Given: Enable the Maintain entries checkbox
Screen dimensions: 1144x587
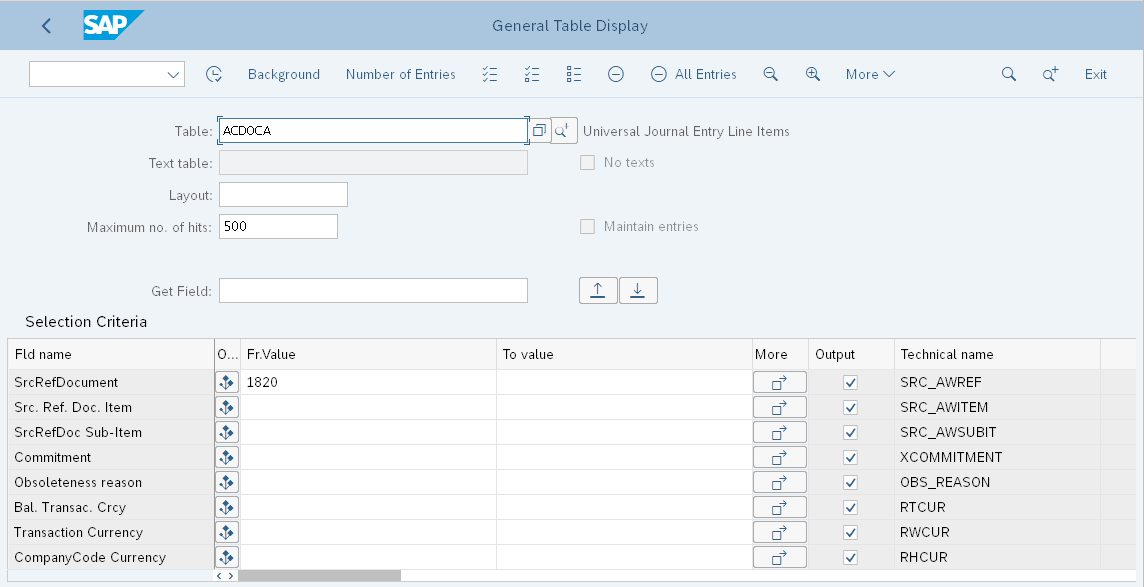Looking at the screenshot, I should (587, 226).
